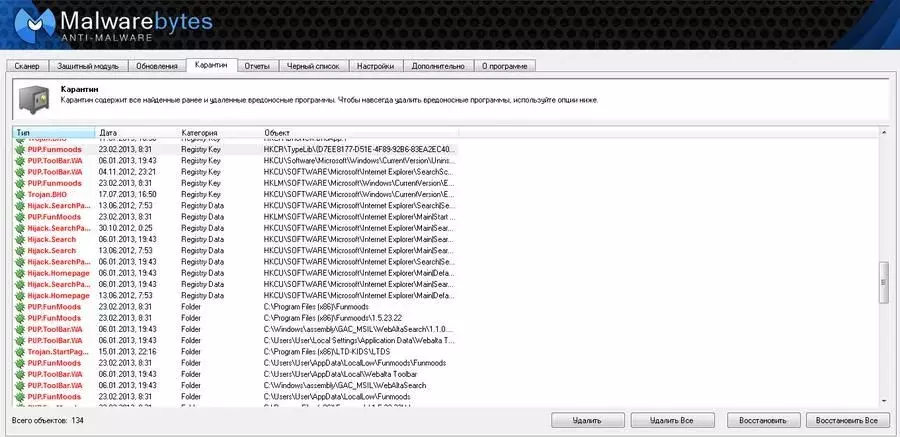Click the Всего объектов: 134 status text

[x=48, y=420]
